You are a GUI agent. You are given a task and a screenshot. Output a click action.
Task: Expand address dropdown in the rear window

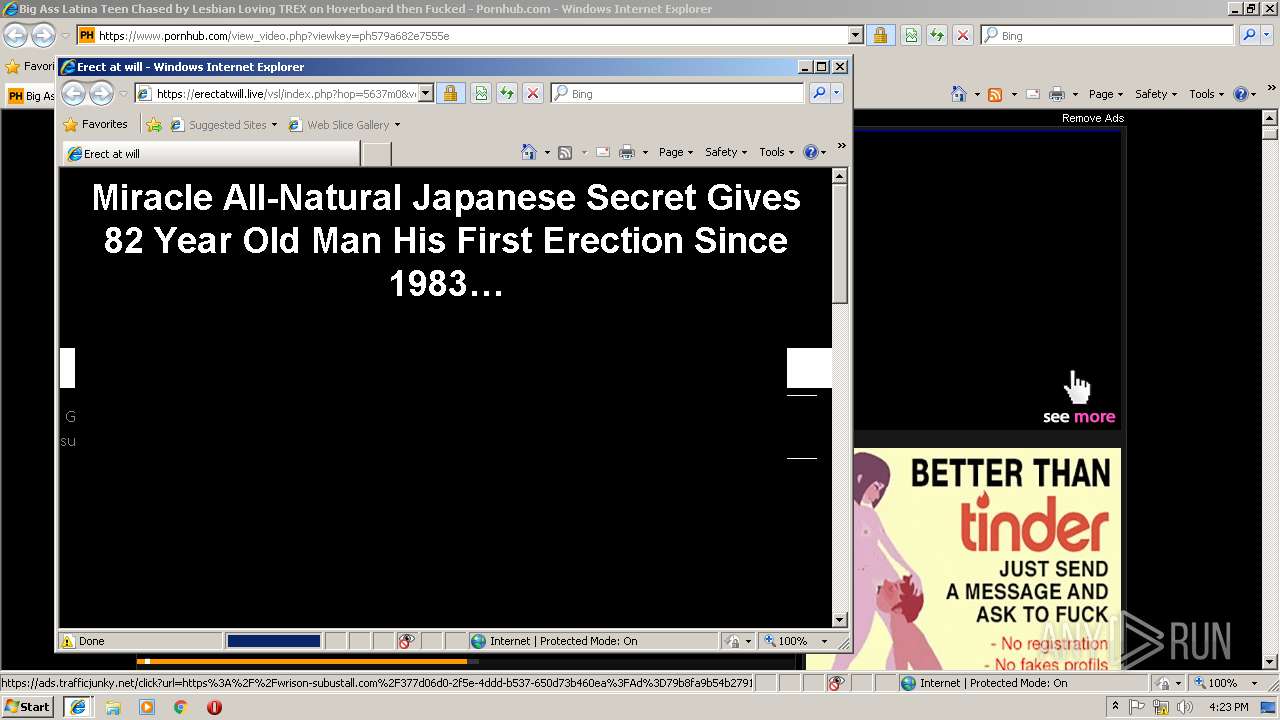856,35
